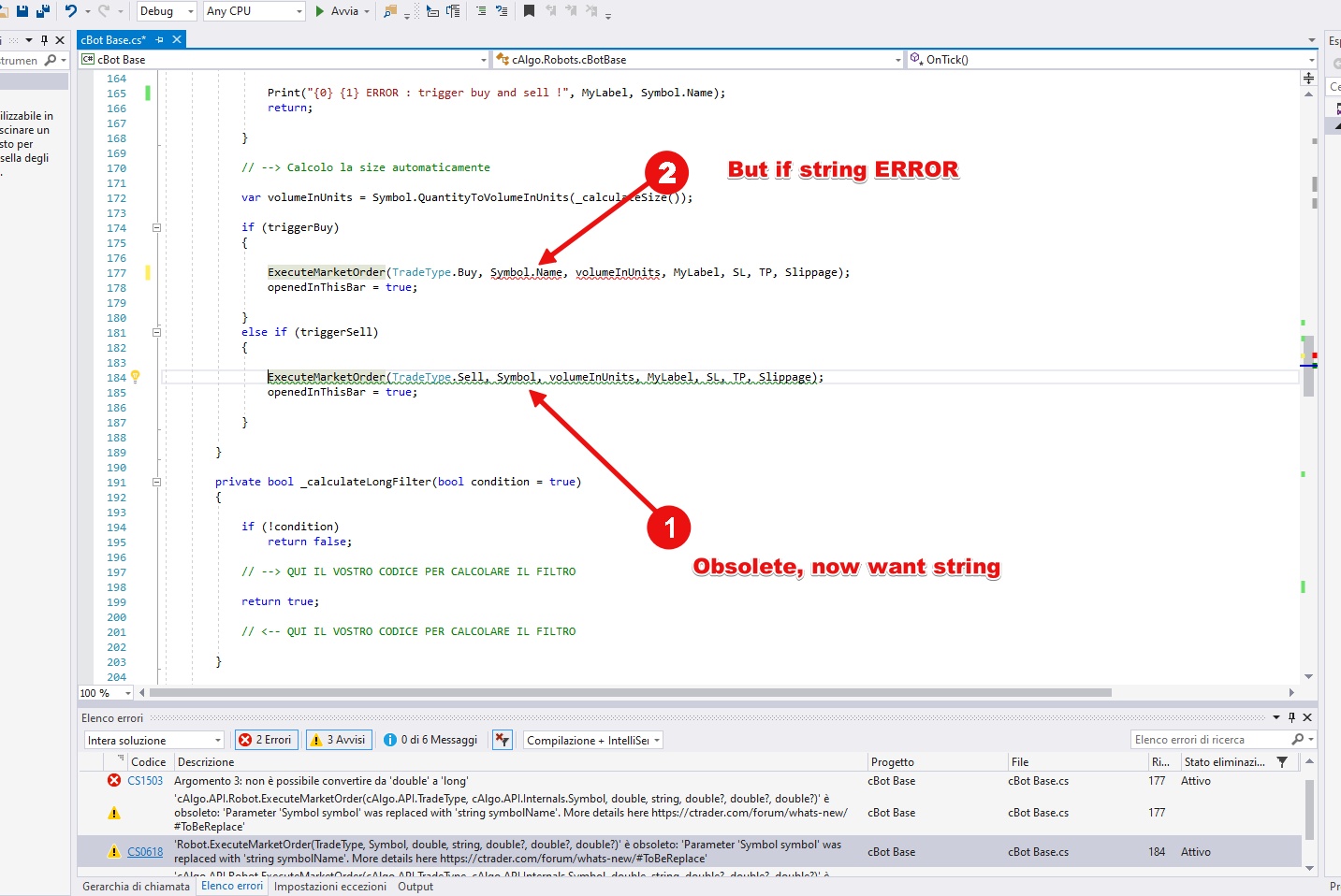Open the Any CPU platform dropdown
The height and width of the screenshot is (896, 1341).
click(255, 11)
